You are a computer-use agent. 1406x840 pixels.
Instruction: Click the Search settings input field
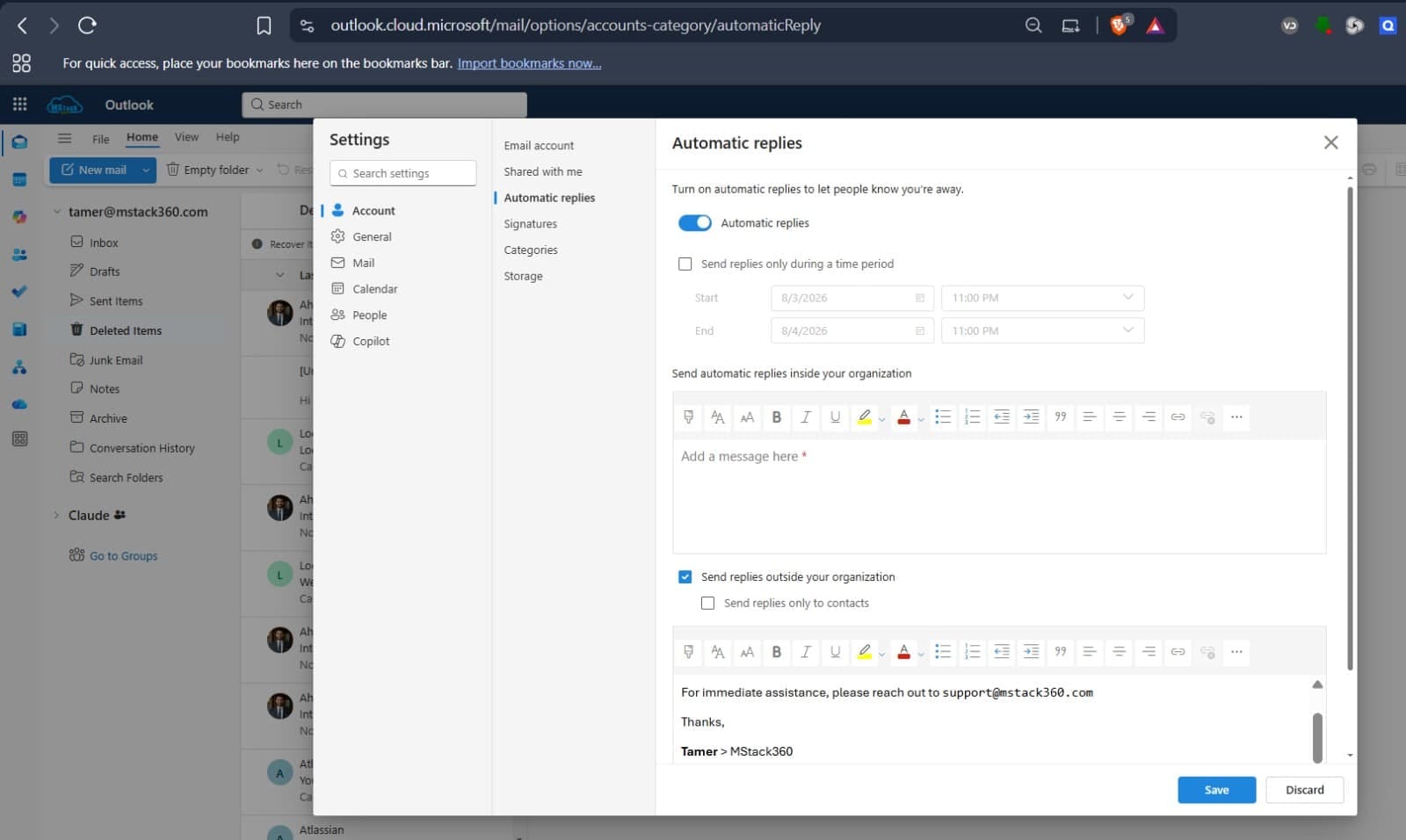403,173
